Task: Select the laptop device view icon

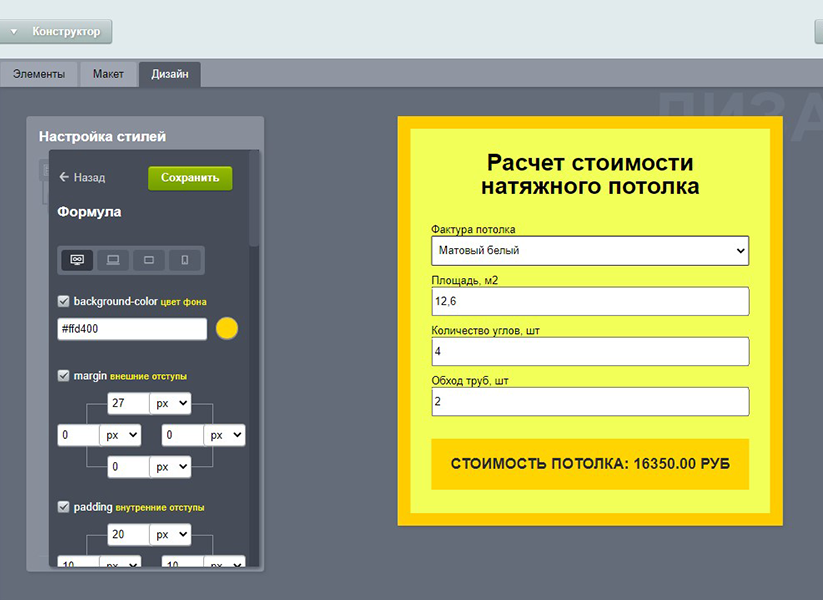Action: [x=113, y=260]
